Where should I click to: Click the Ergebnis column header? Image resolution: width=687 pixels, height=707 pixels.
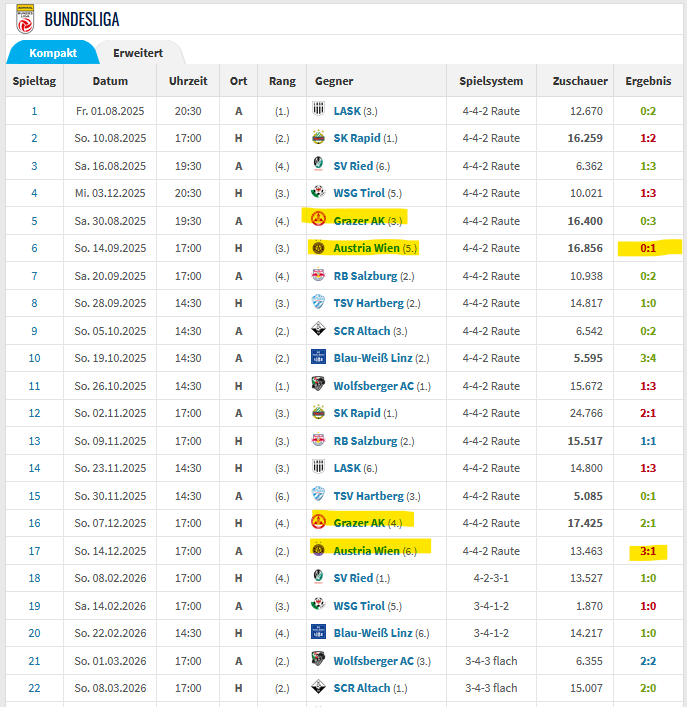(x=648, y=80)
